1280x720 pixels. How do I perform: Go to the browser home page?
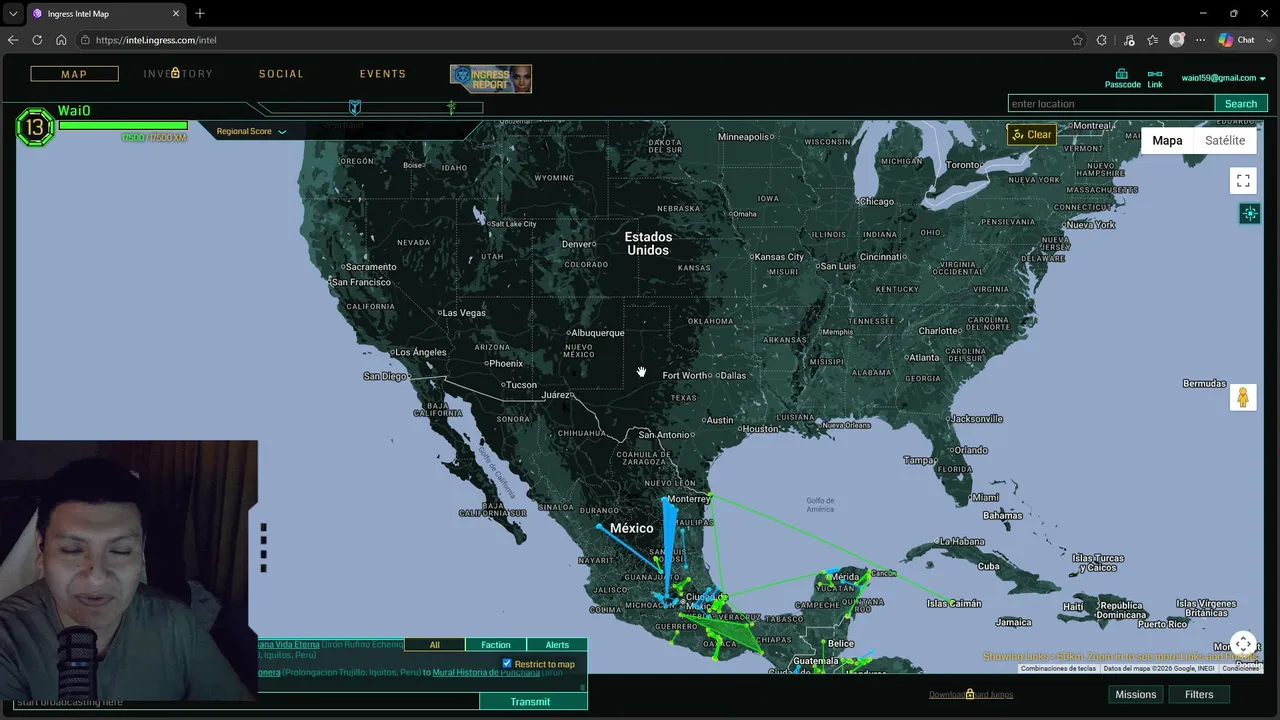[x=61, y=40]
